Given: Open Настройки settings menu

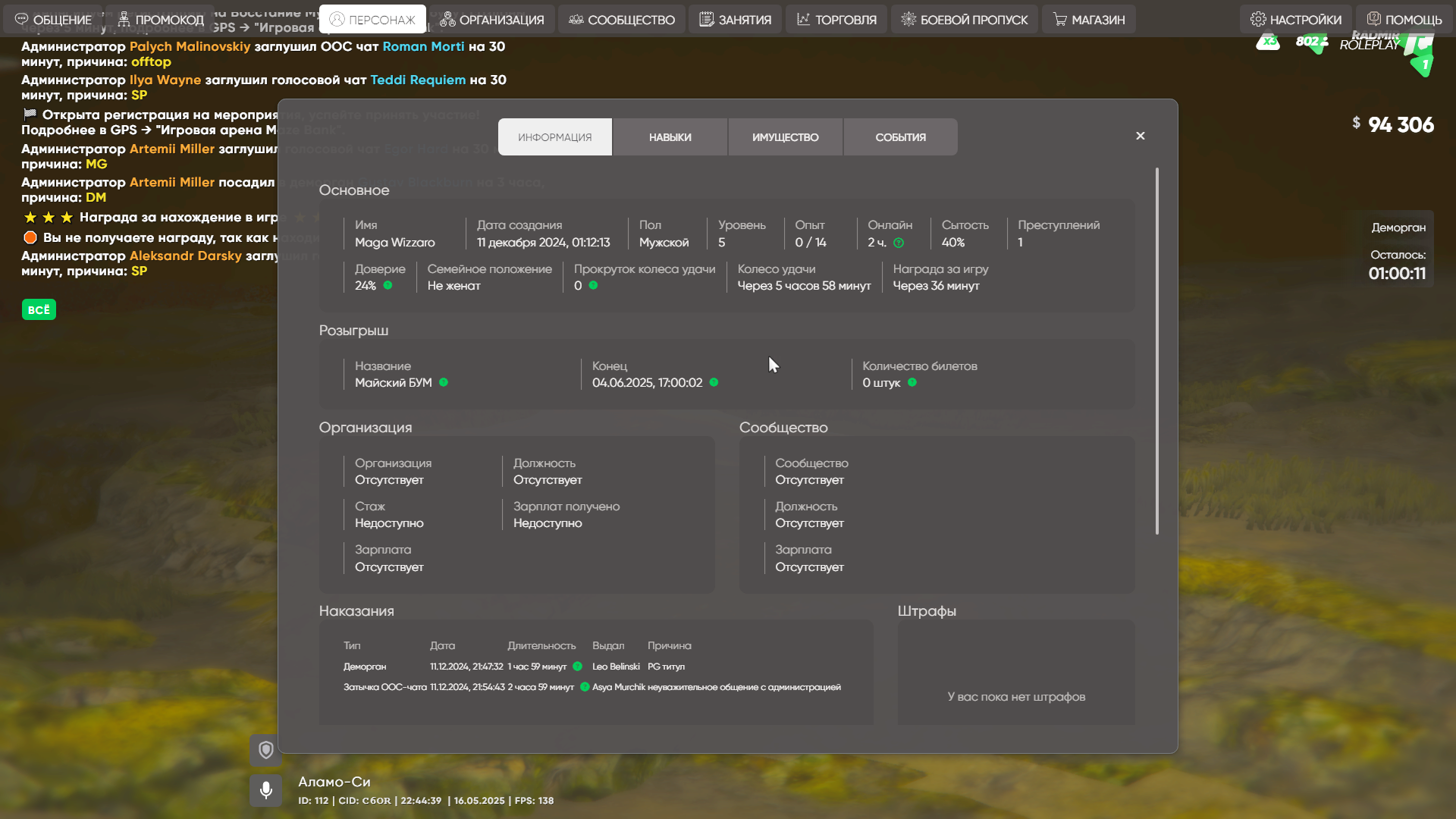Looking at the screenshot, I should [1295, 20].
